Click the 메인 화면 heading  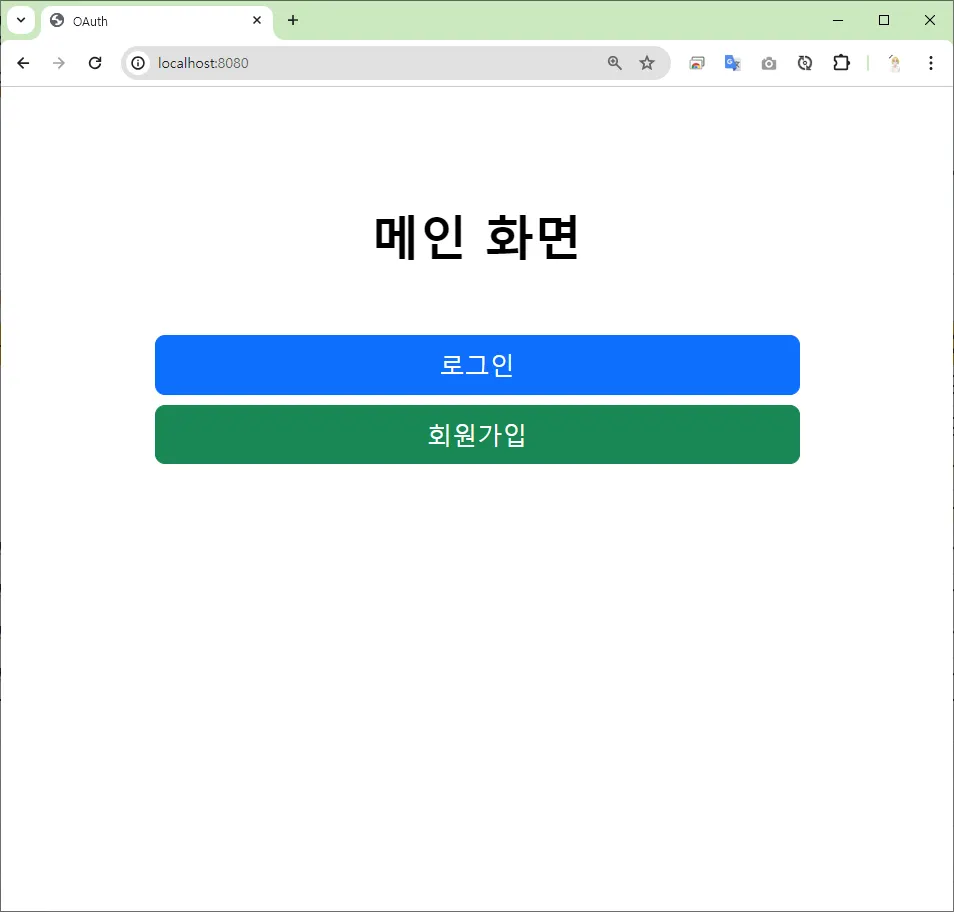pyautogui.click(x=476, y=237)
